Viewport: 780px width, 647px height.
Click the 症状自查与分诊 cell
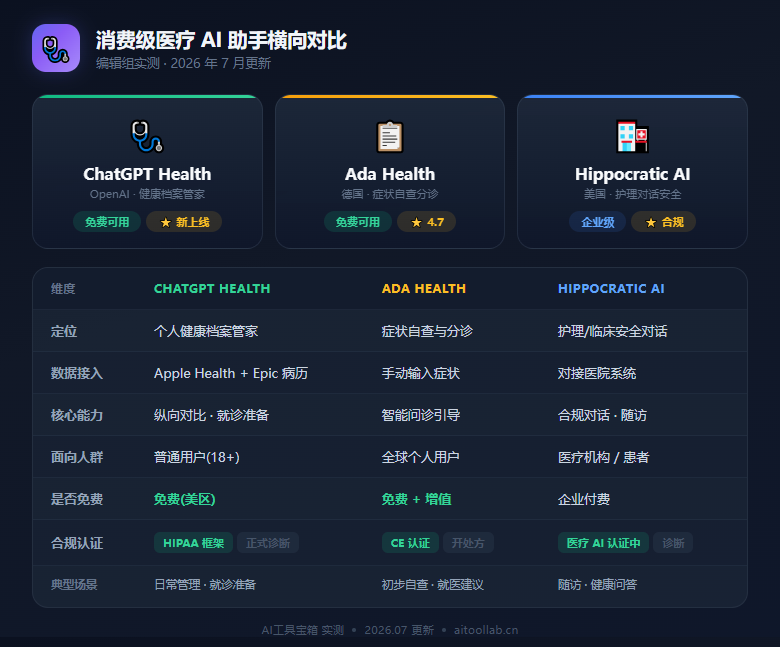coord(427,331)
